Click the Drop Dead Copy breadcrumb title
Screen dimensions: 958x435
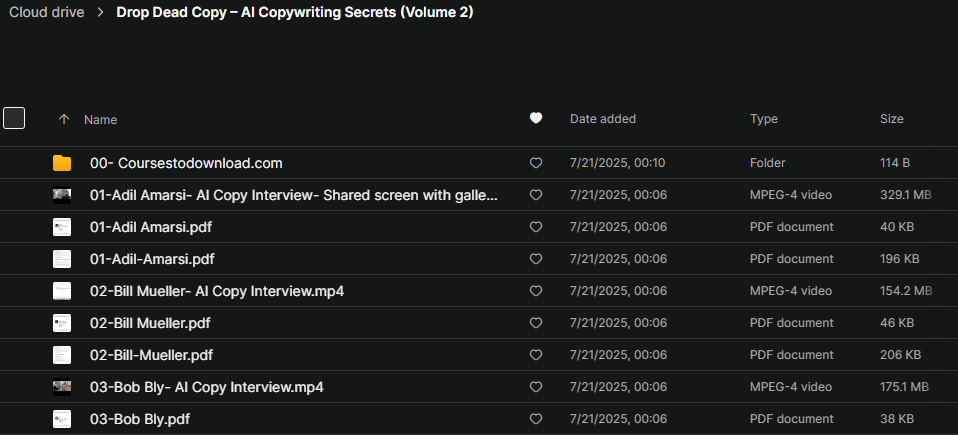pos(294,12)
